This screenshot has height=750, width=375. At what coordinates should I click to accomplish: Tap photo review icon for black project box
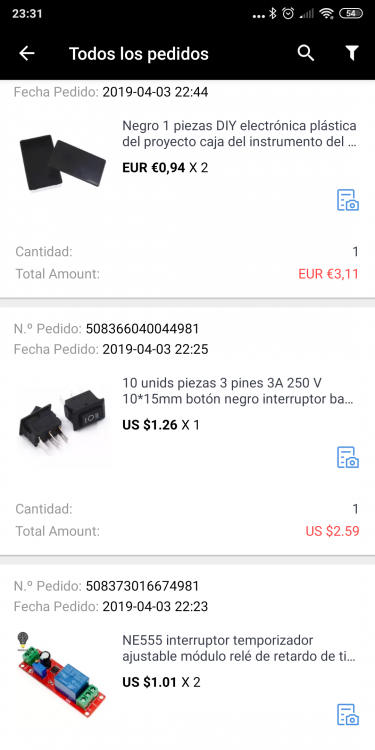[348, 200]
